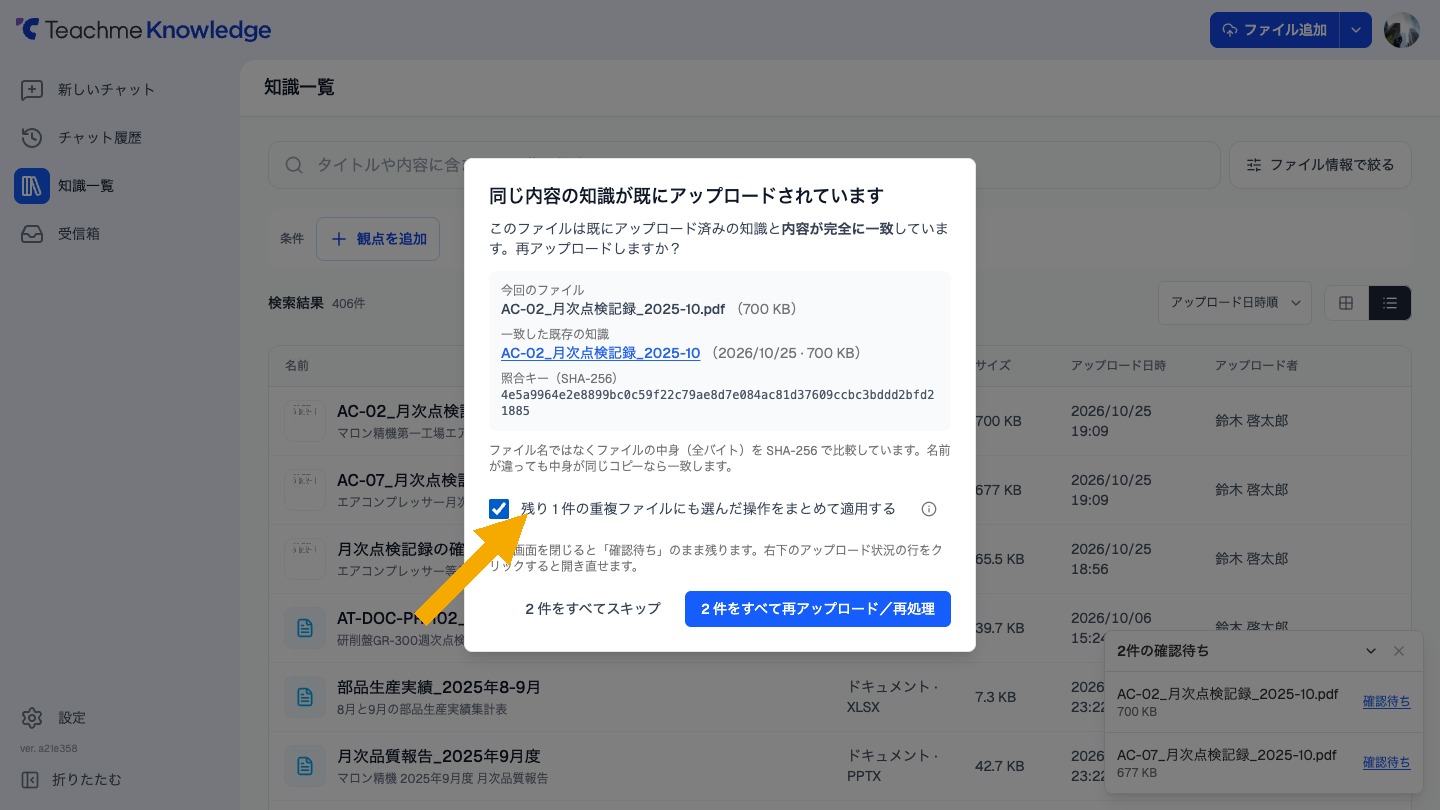Screen dimensions: 1440x810
Task: Click 確認待ち link for AC-07 file
Action: (x=1386, y=763)
